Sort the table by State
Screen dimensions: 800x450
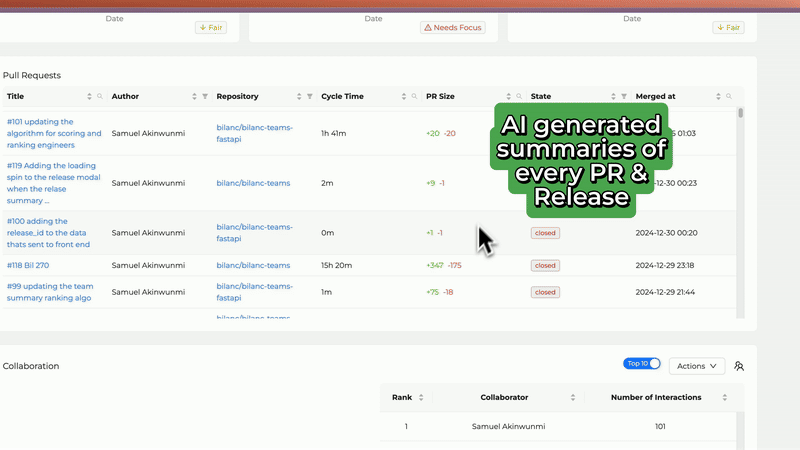613,96
